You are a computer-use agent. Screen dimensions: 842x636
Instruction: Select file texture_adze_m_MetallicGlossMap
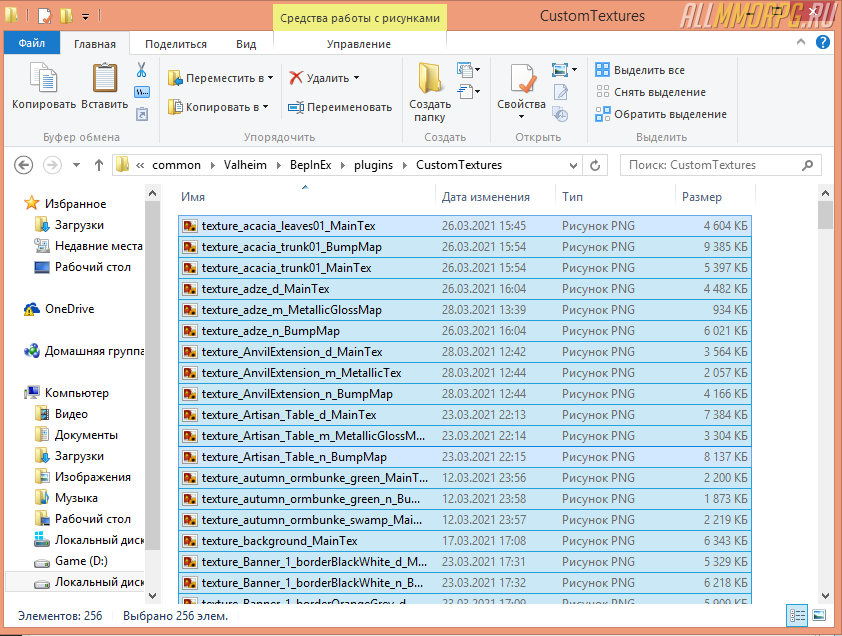coord(464,310)
